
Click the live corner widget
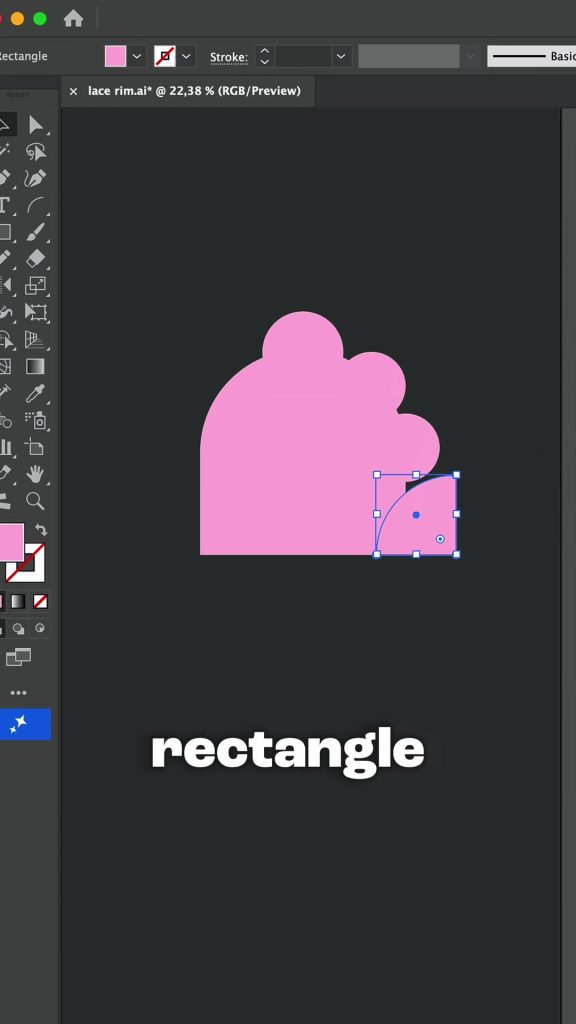click(x=440, y=539)
